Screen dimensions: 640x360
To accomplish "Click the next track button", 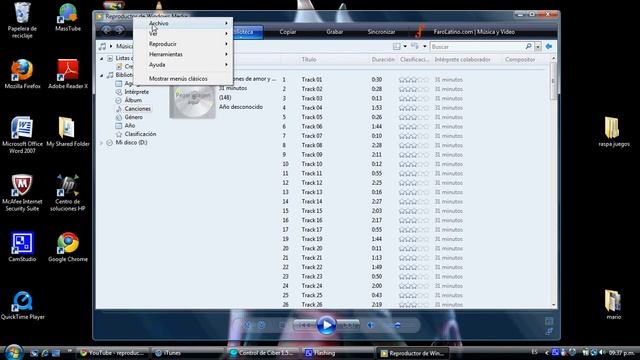I will [x=348, y=325].
